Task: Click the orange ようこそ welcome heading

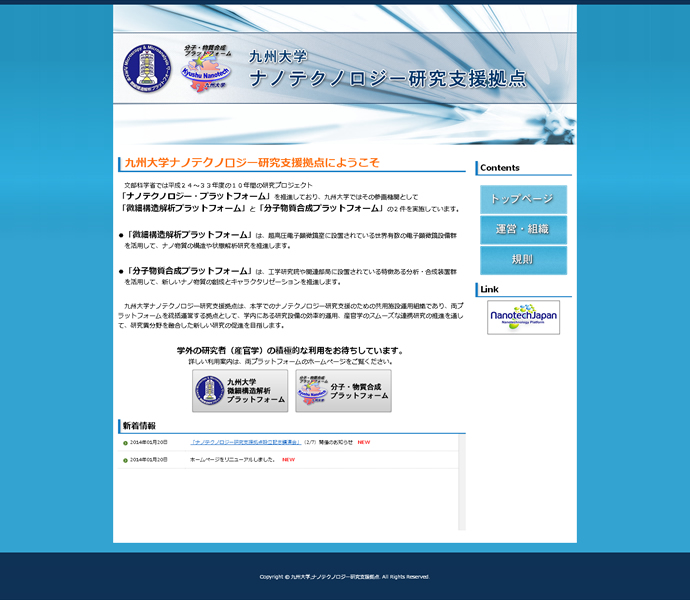Action: pos(252,163)
